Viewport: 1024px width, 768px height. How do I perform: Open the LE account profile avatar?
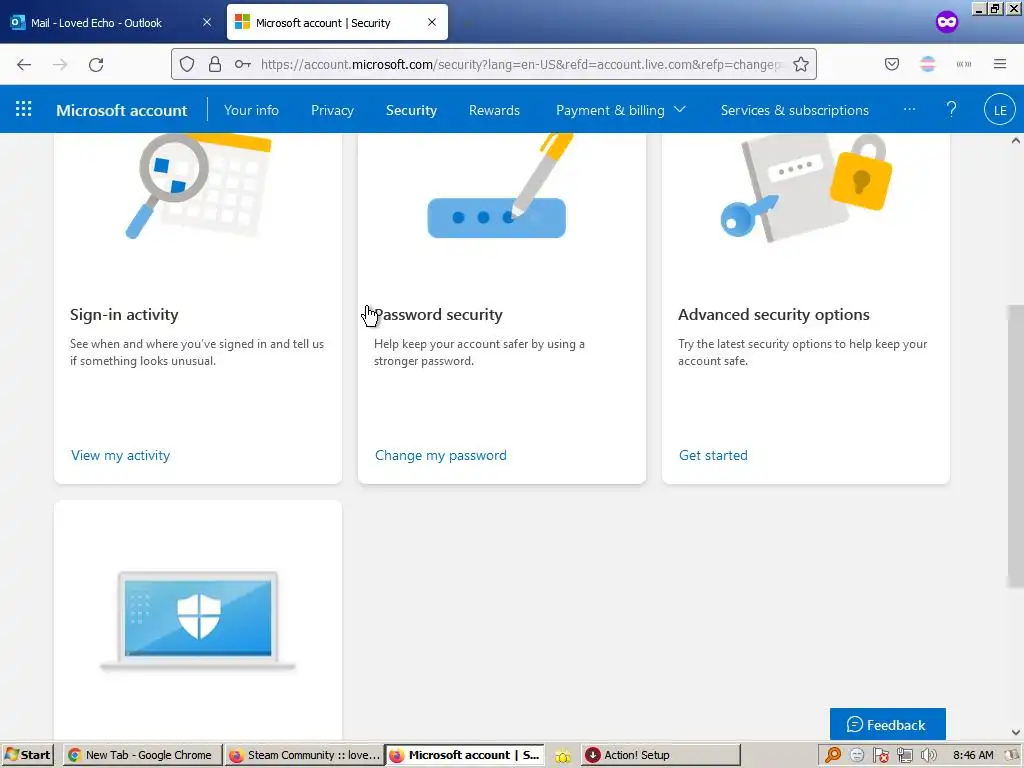pyautogui.click(x=1000, y=110)
